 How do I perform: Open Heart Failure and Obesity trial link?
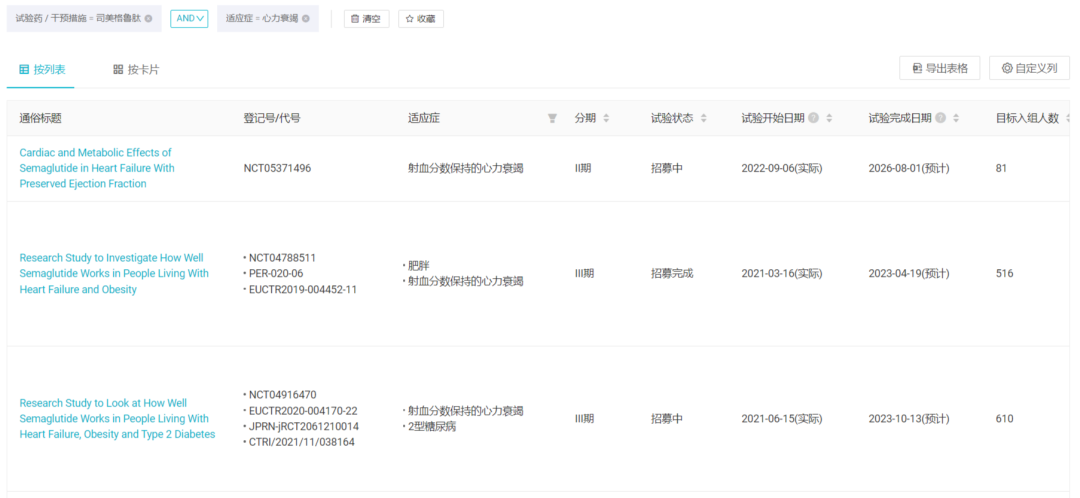pyautogui.click(x=114, y=273)
